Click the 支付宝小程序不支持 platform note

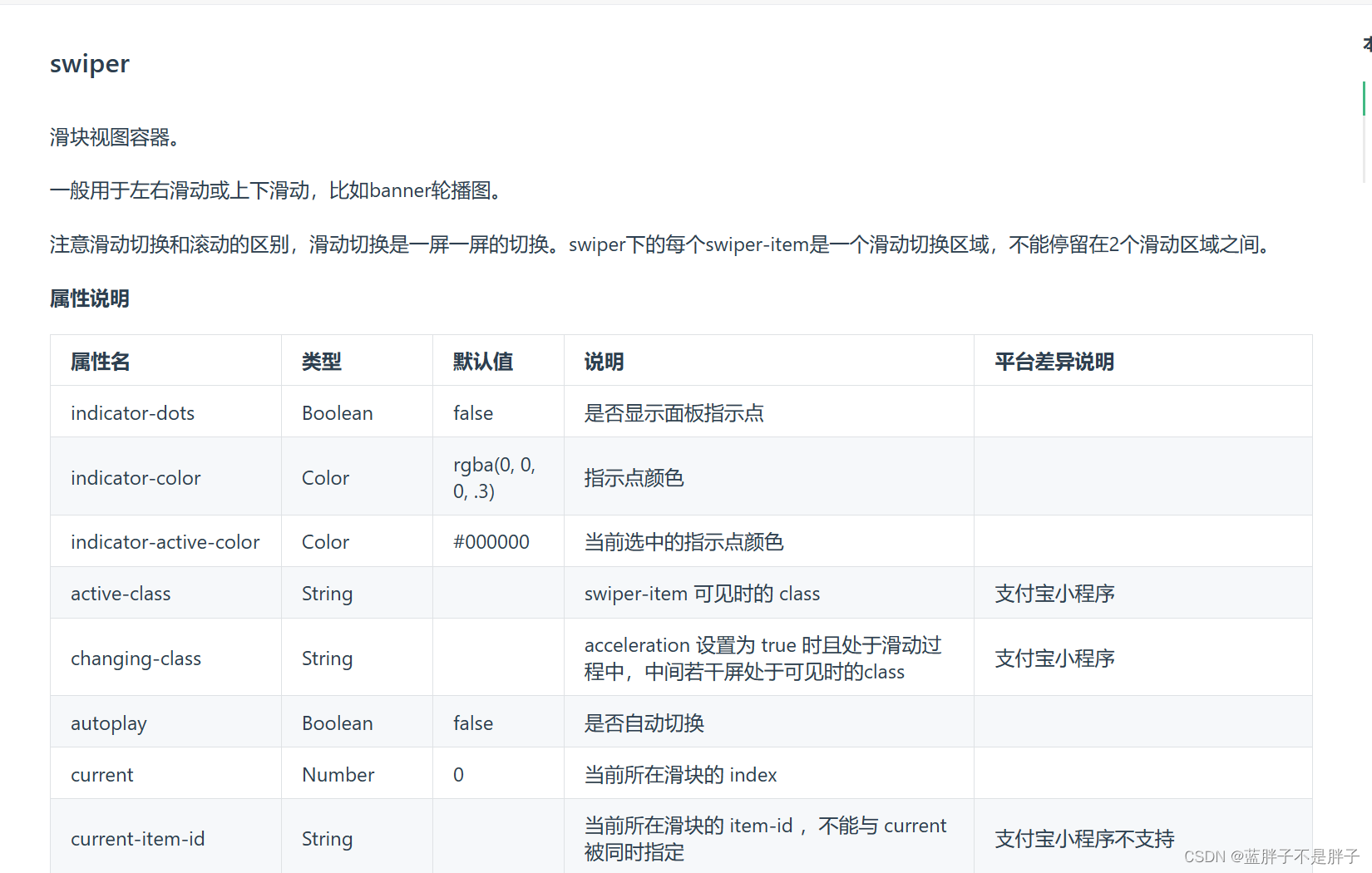[x=1083, y=838]
